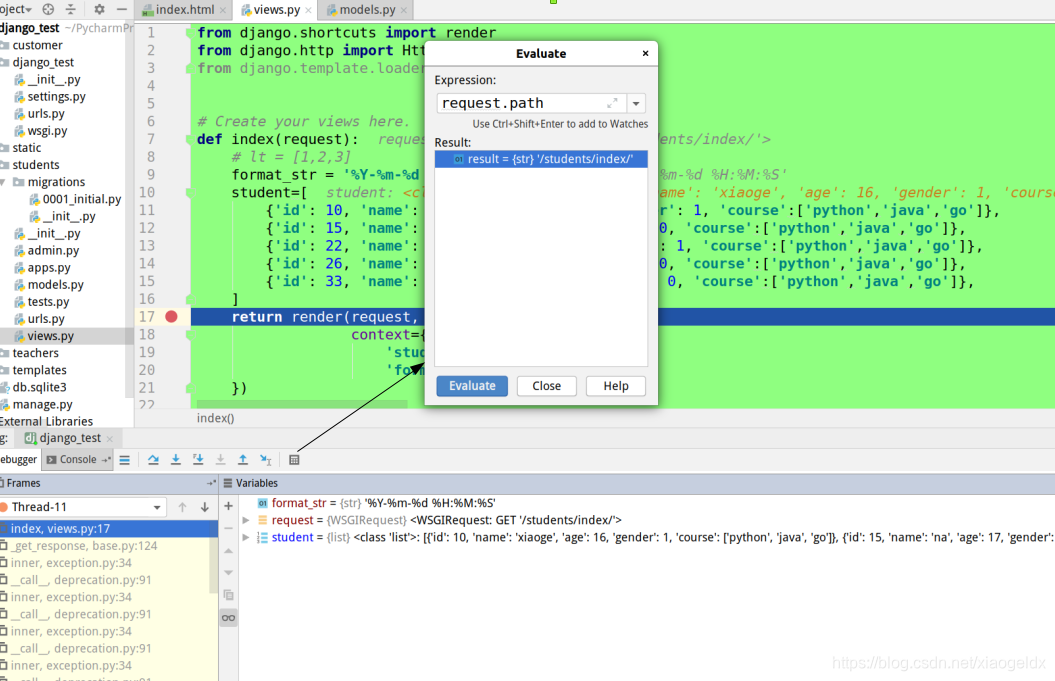This screenshot has width=1055, height=681.
Task: Select the Debugger tab
Action: 19,460
